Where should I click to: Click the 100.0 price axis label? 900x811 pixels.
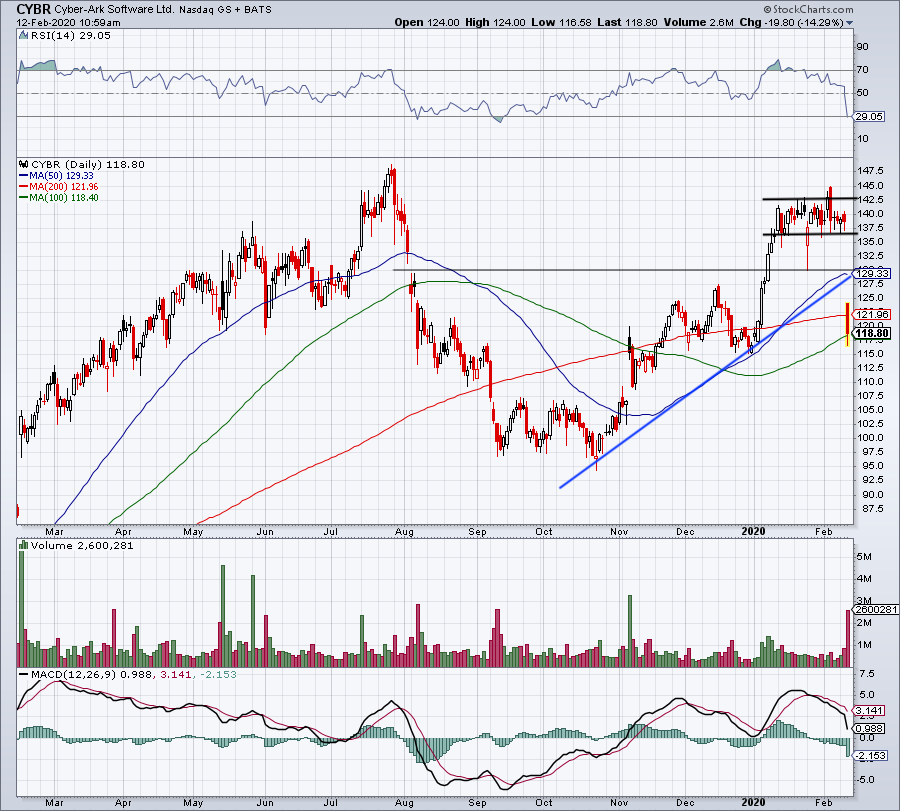click(x=870, y=437)
